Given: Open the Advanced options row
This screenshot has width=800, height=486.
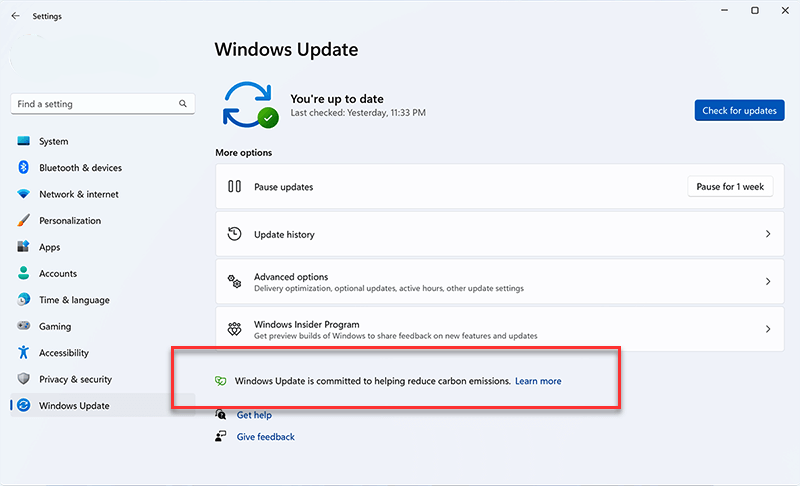Looking at the screenshot, I should (499, 282).
